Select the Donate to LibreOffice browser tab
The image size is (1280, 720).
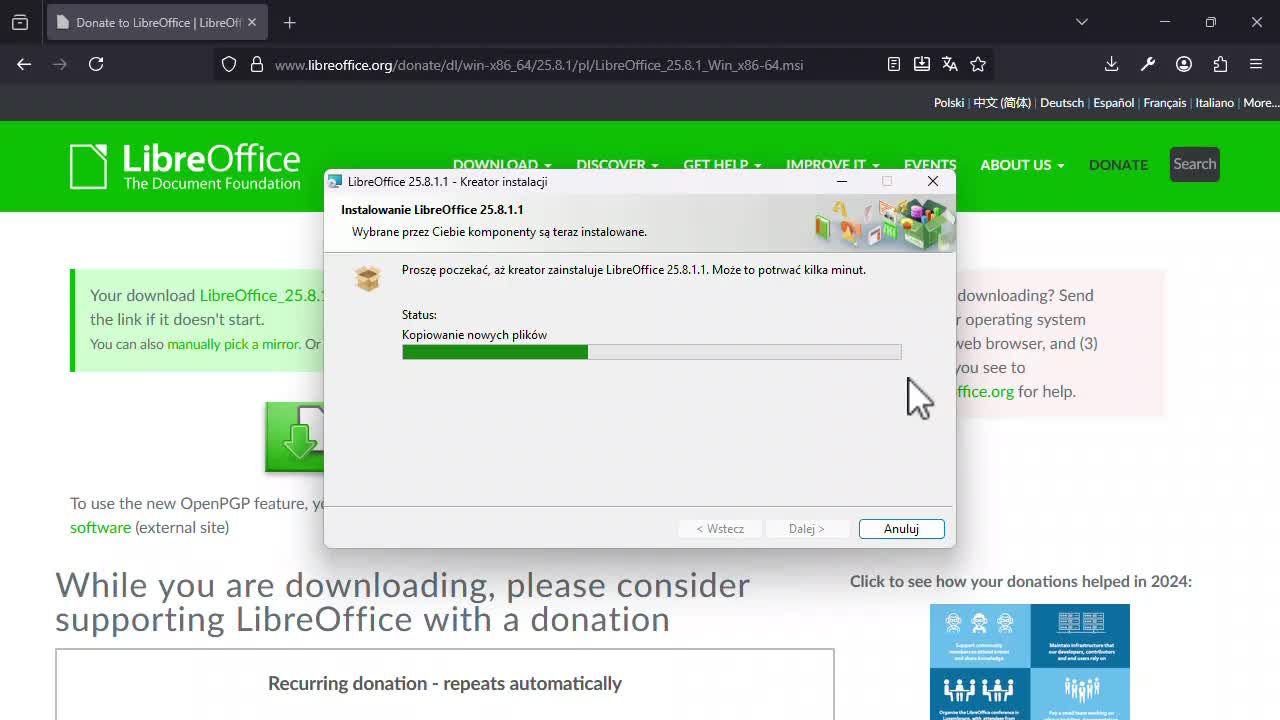pyautogui.click(x=150, y=22)
